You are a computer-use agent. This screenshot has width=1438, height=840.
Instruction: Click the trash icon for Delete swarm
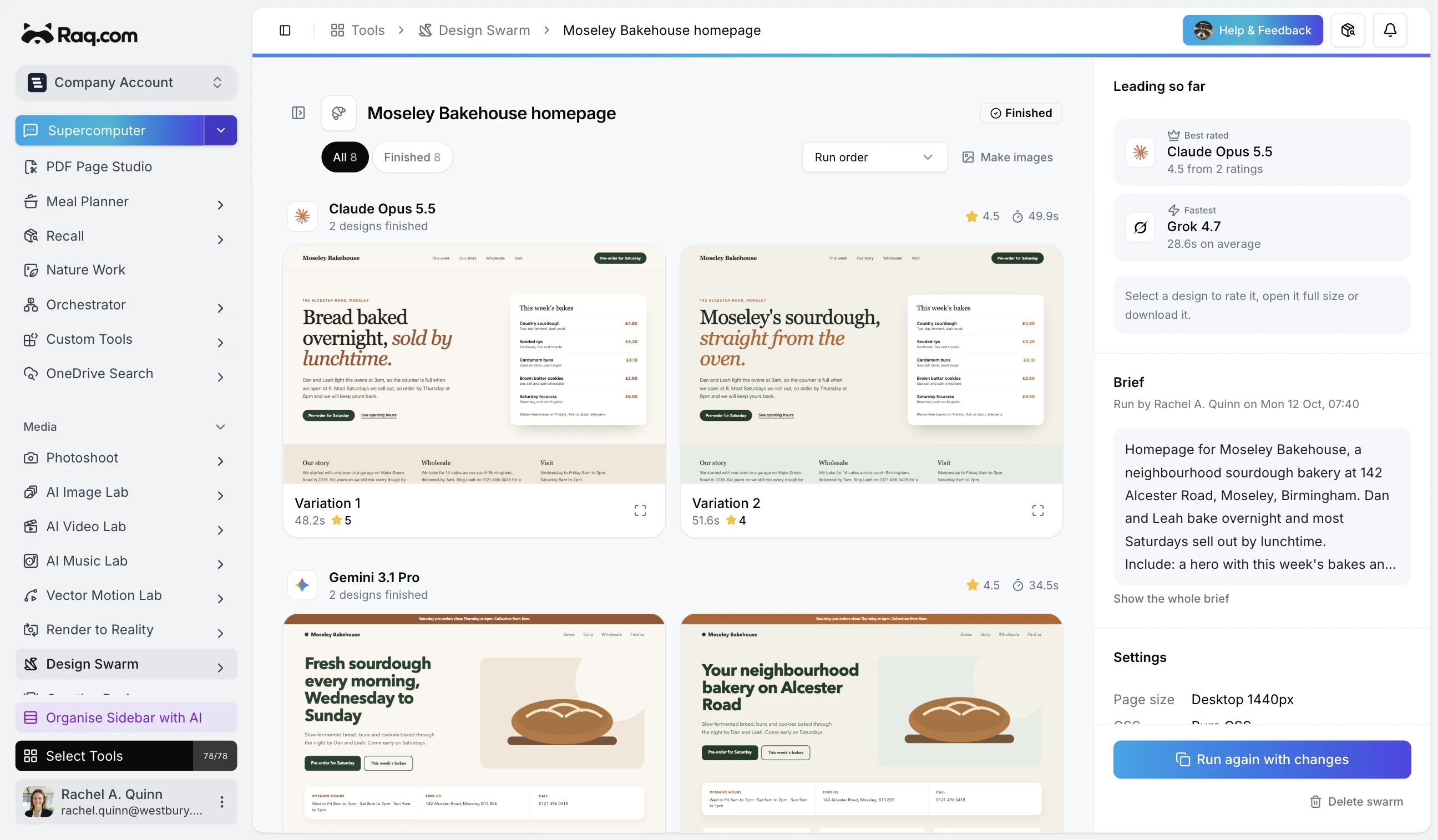1315,801
